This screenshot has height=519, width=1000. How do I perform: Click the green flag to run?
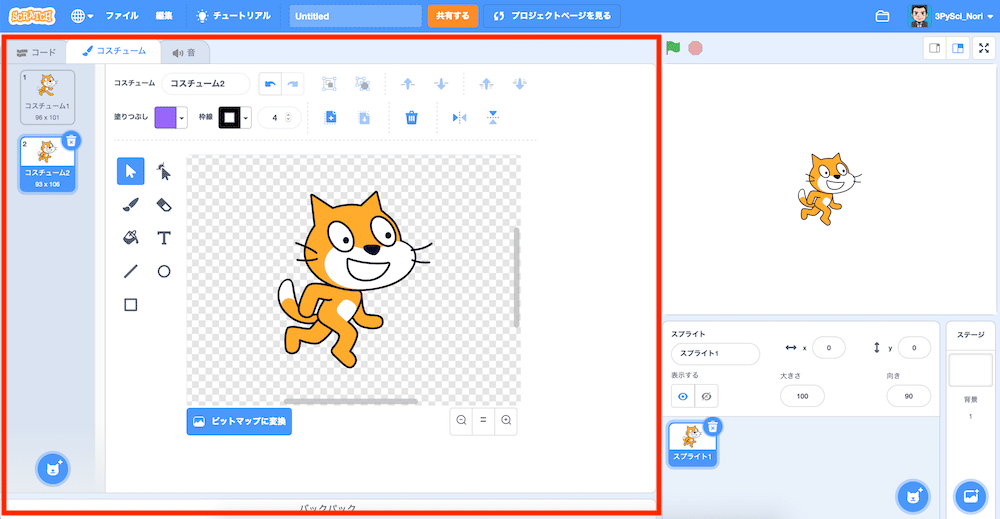(x=673, y=48)
